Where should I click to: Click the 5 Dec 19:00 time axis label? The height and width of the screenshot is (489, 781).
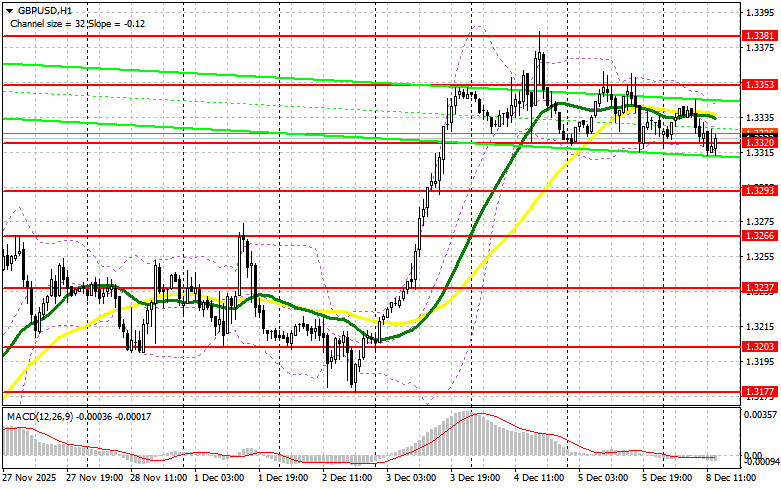(667, 478)
